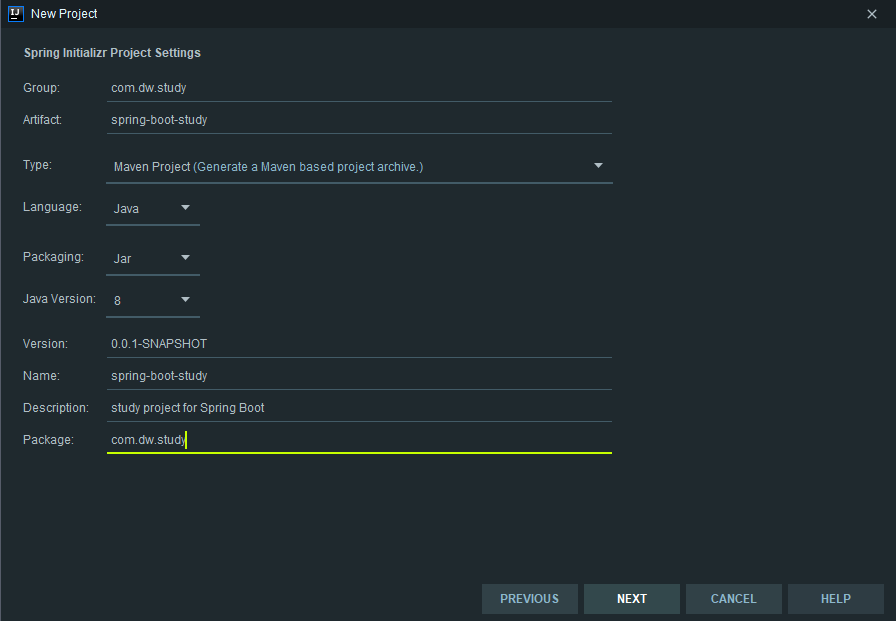Click the Spring Initializr Project Settings heading
This screenshot has width=896, height=621.
point(112,53)
